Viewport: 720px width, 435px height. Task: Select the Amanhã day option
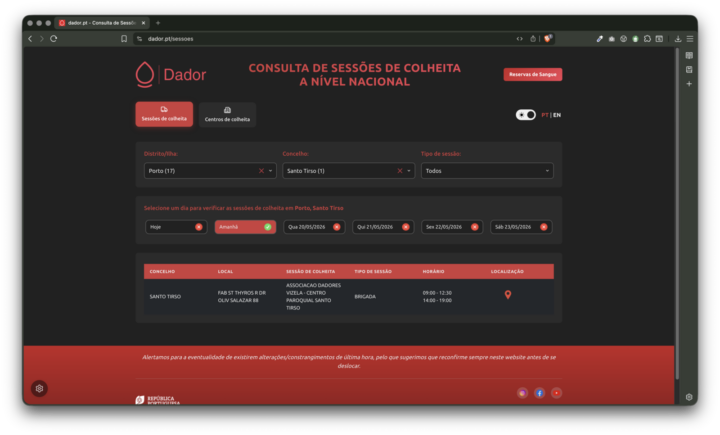pyautogui.click(x=245, y=227)
